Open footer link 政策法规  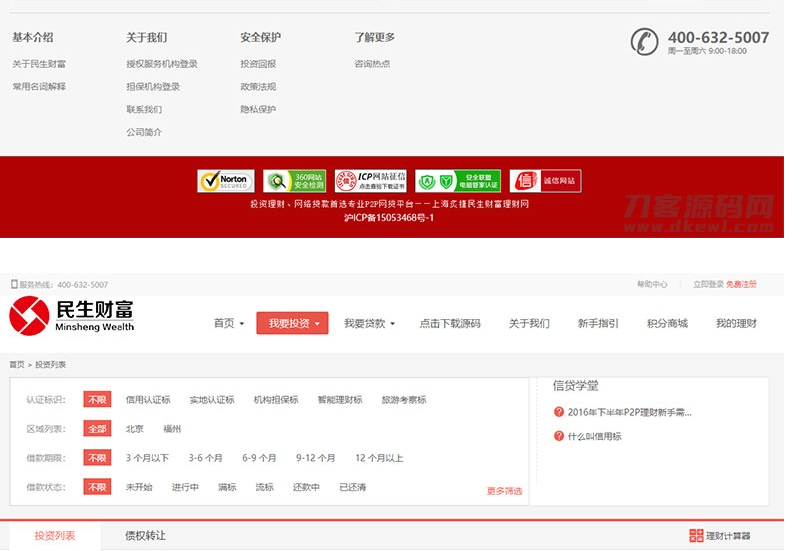(258, 86)
